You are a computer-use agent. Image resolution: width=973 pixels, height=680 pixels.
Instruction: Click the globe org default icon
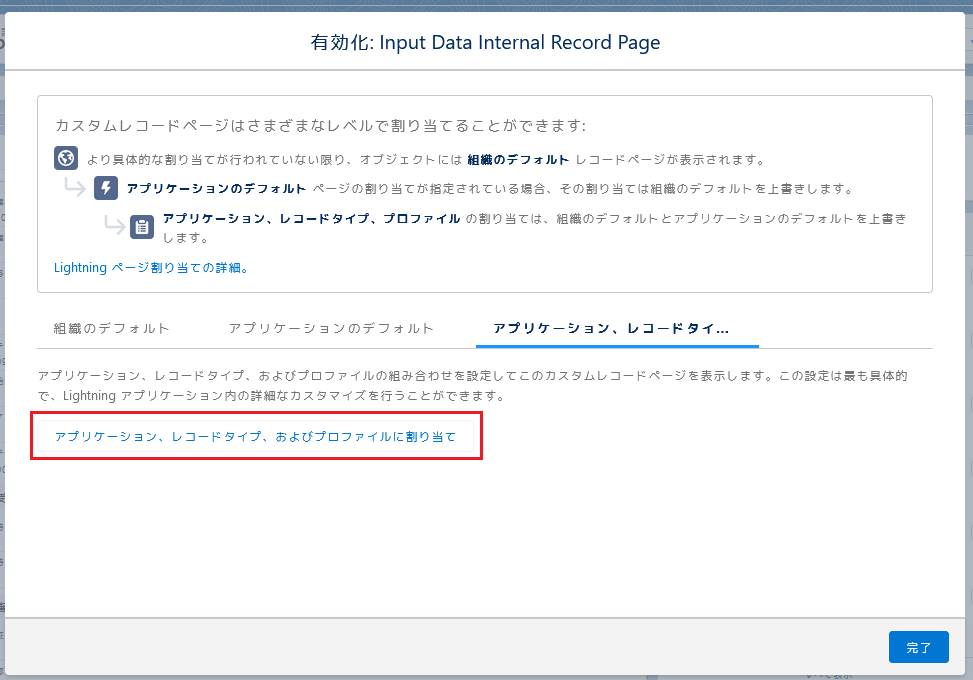click(66, 158)
